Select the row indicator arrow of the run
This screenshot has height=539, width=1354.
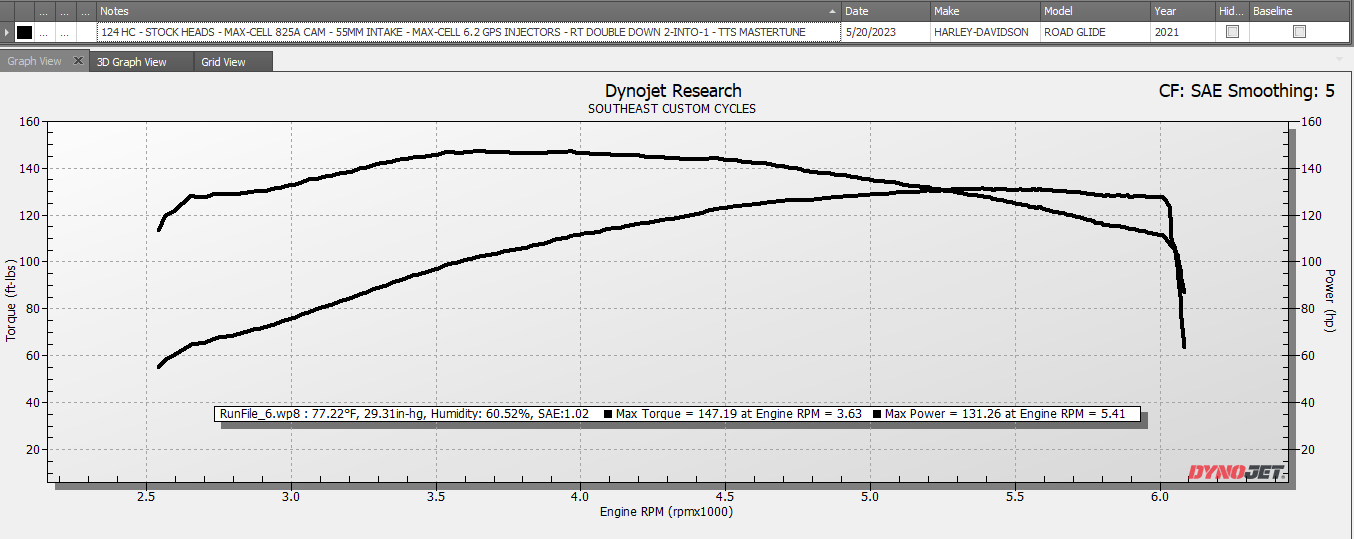[7, 32]
